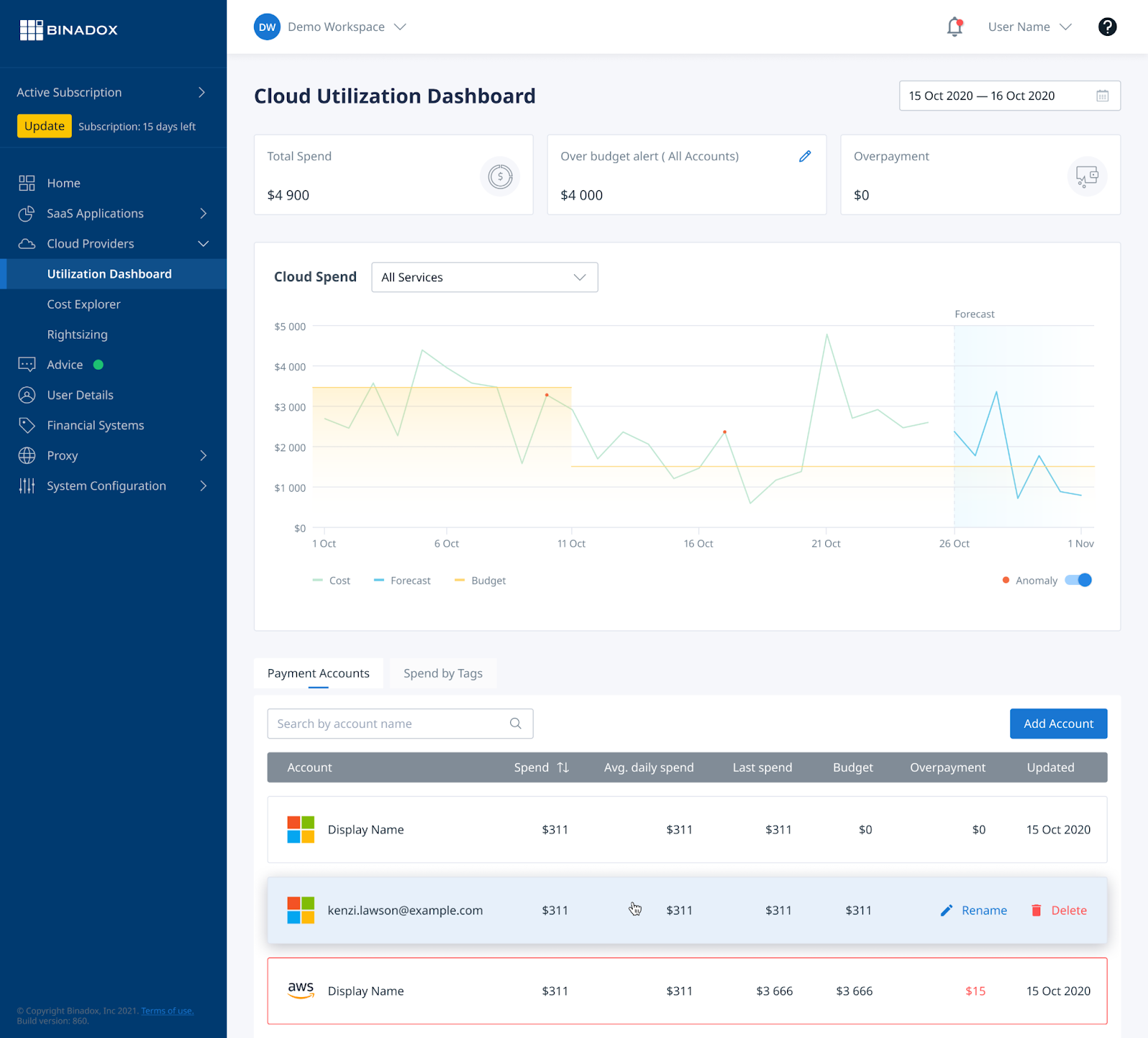Select the Payment Accounts tab
This screenshot has width=1148, height=1038.
coord(318,673)
